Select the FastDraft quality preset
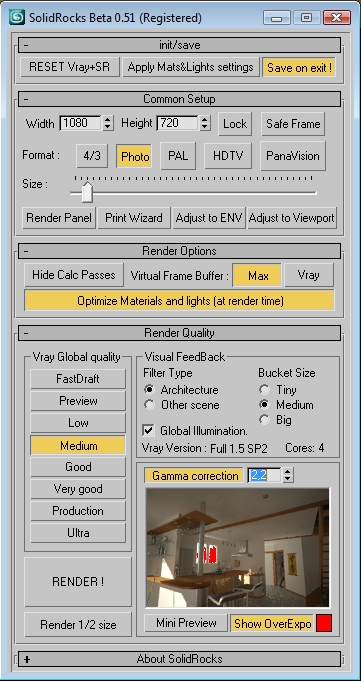The height and width of the screenshot is (682, 361). (x=78, y=379)
